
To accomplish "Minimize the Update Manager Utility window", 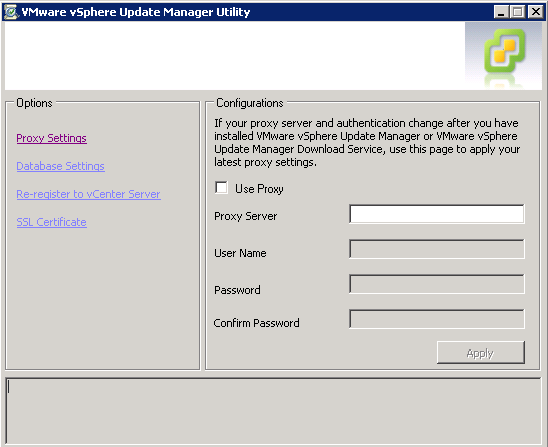I will click(x=501, y=12).
